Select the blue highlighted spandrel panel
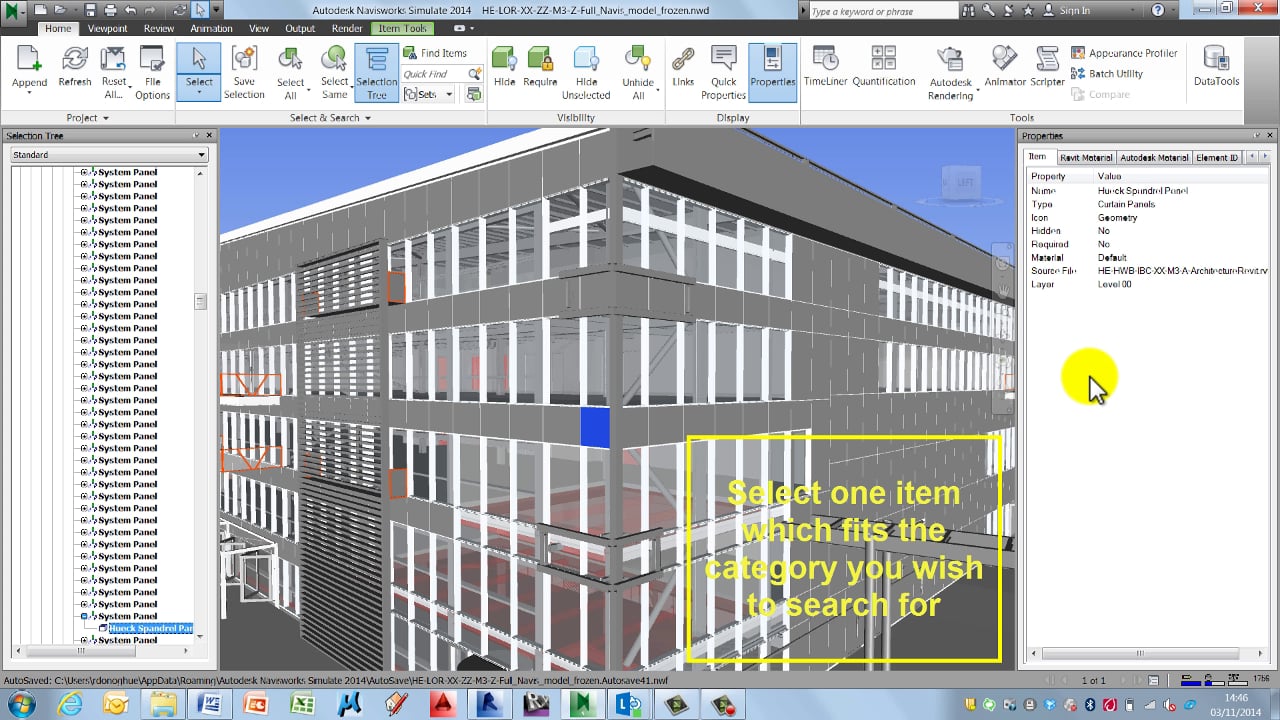Image resolution: width=1280 pixels, height=720 pixels. [594, 426]
